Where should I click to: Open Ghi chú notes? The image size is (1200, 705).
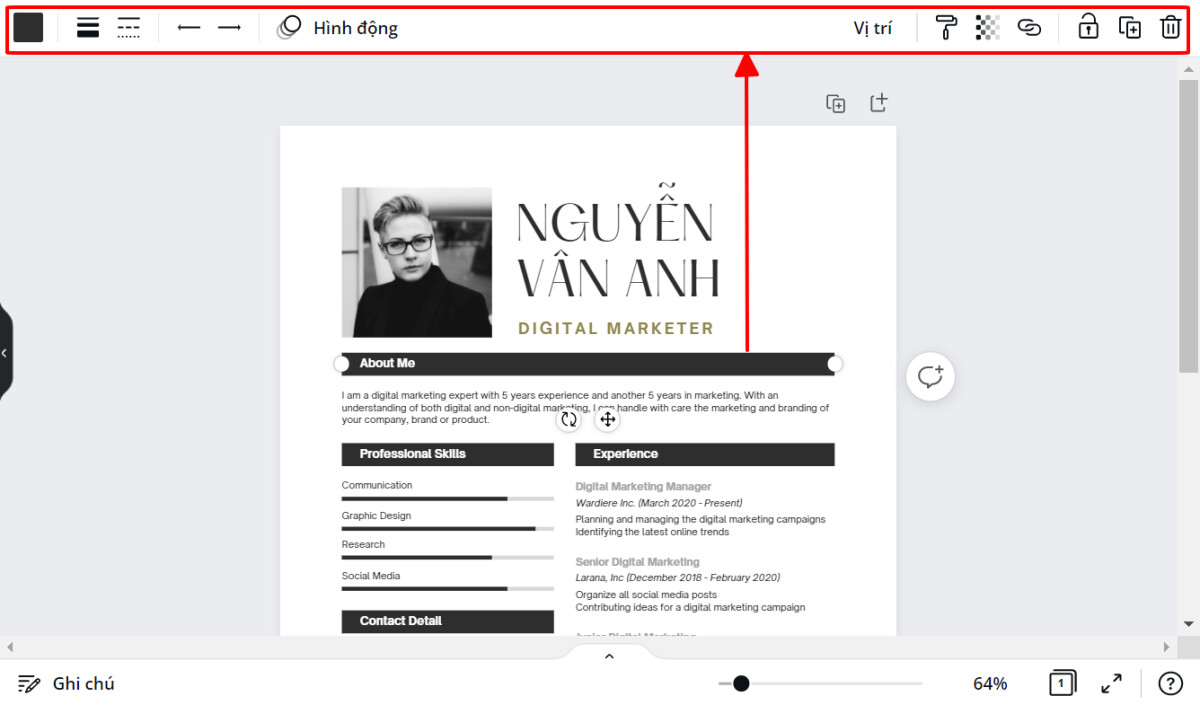[66, 684]
